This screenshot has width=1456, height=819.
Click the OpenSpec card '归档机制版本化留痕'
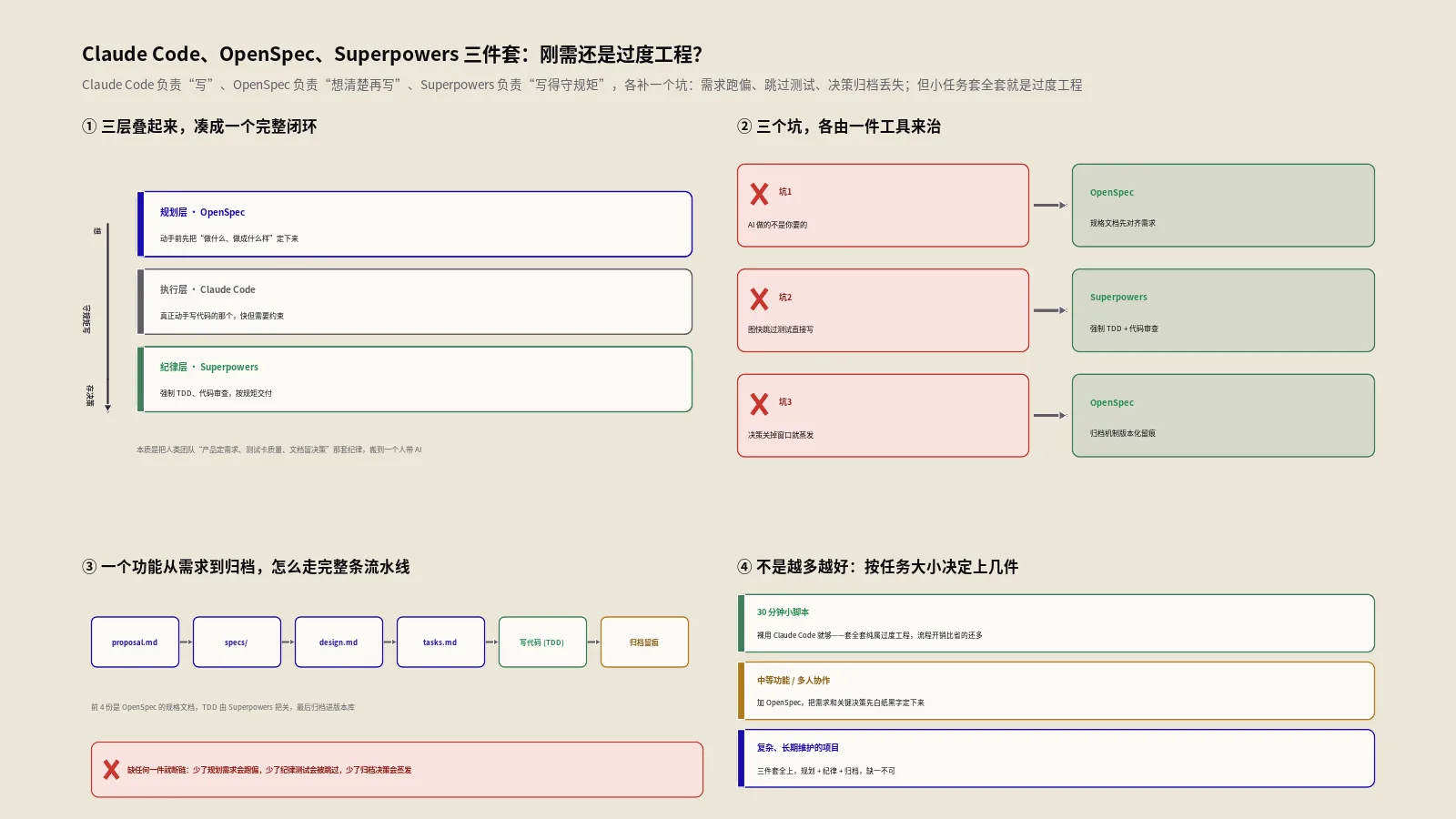1223,416
